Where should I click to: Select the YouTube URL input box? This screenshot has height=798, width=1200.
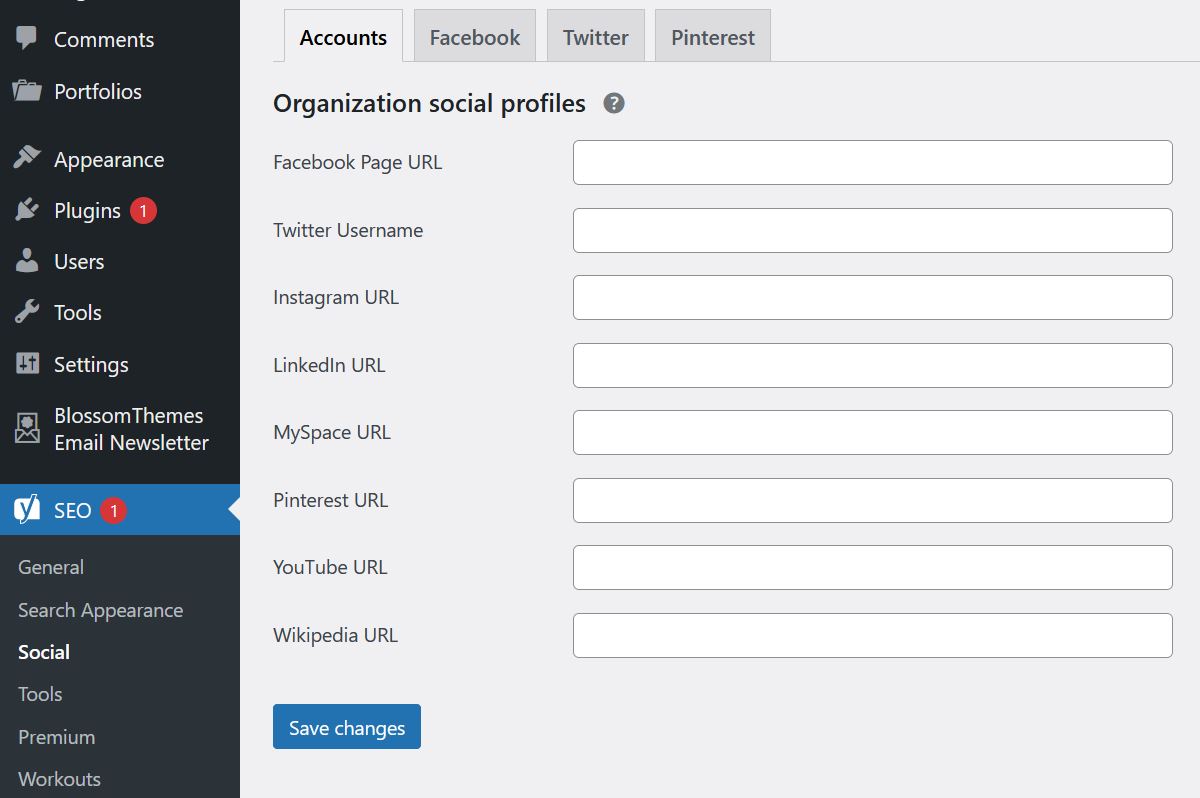(x=872, y=568)
